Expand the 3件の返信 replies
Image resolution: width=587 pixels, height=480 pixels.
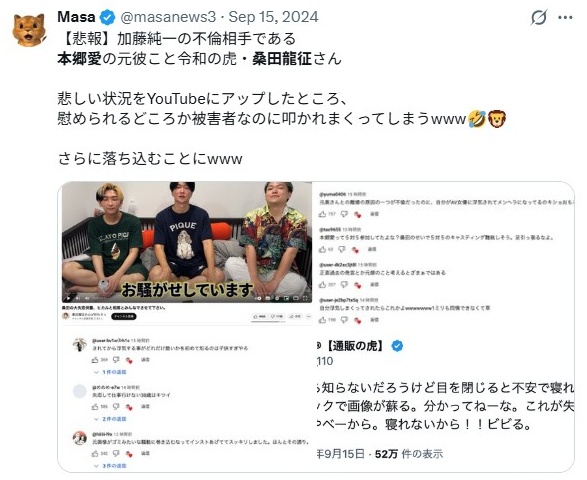110,466
